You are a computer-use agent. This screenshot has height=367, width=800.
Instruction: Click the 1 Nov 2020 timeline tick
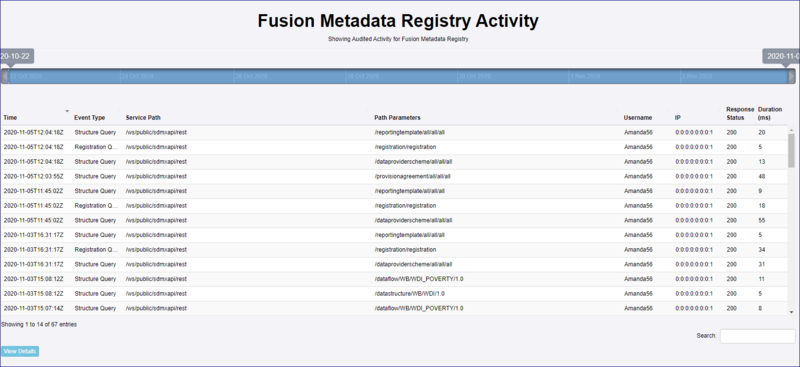pyautogui.click(x=586, y=76)
